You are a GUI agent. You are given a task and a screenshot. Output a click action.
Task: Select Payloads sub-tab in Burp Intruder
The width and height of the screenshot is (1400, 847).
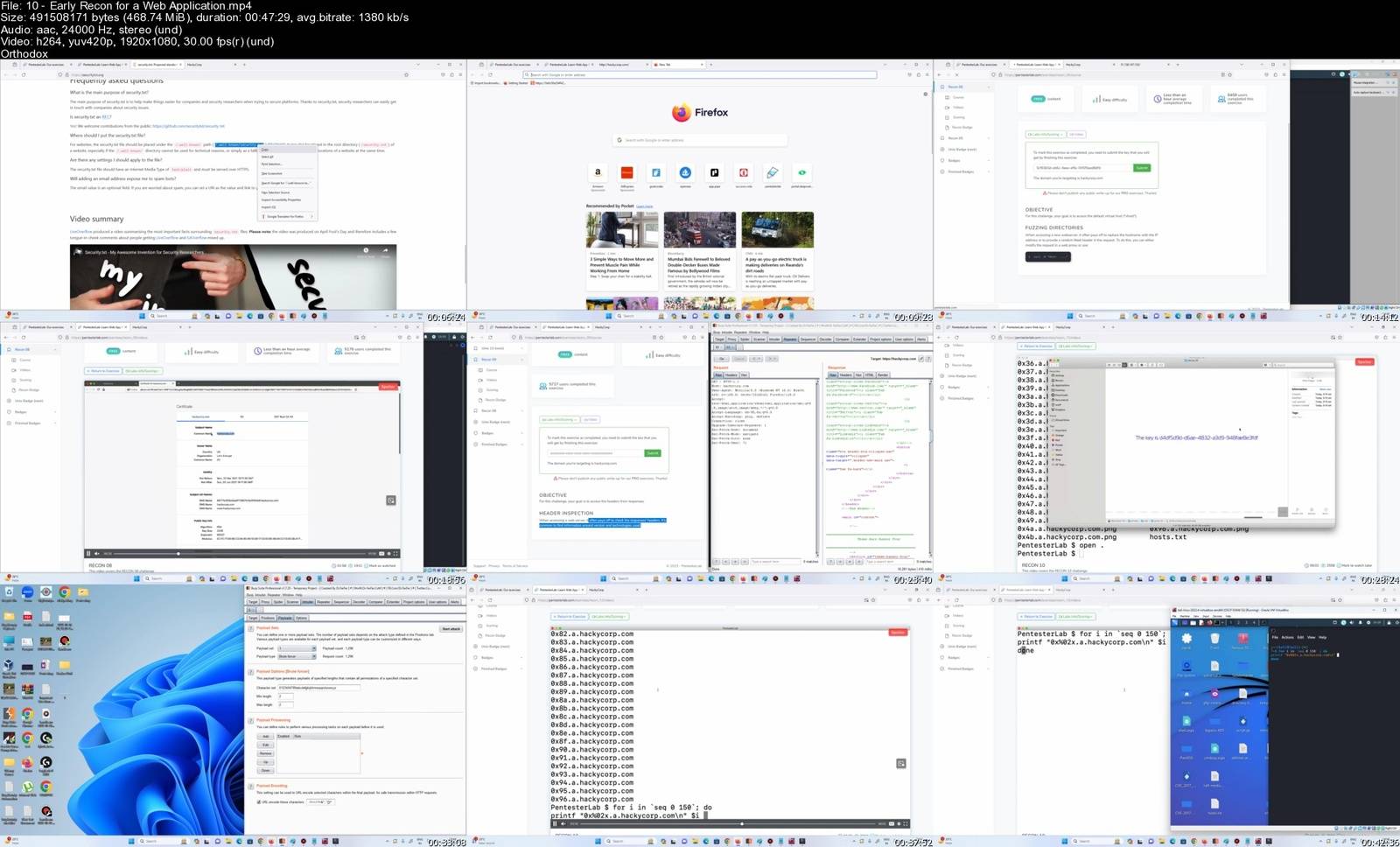(285, 618)
